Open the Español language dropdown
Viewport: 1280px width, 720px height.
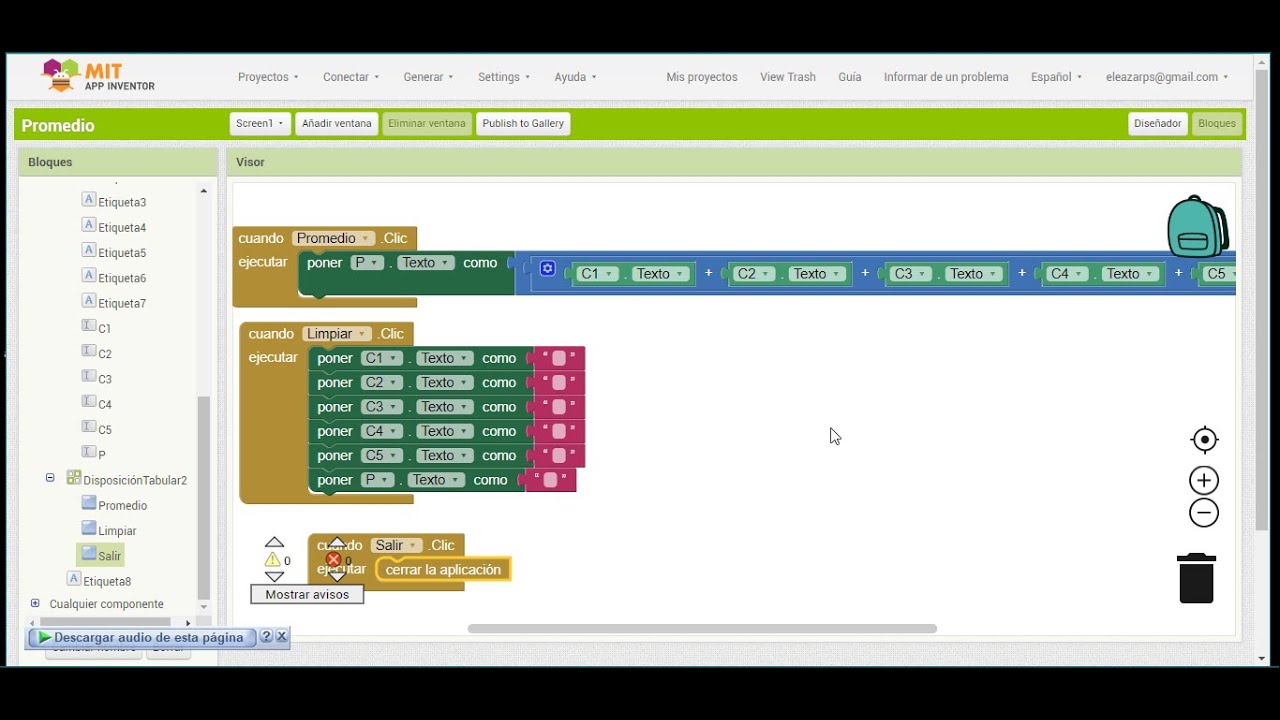1056,77
